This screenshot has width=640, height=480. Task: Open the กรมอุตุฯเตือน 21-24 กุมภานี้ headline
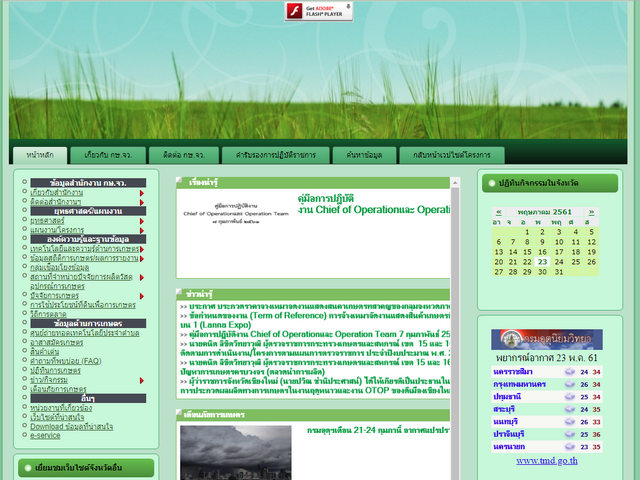coord(378,431)
